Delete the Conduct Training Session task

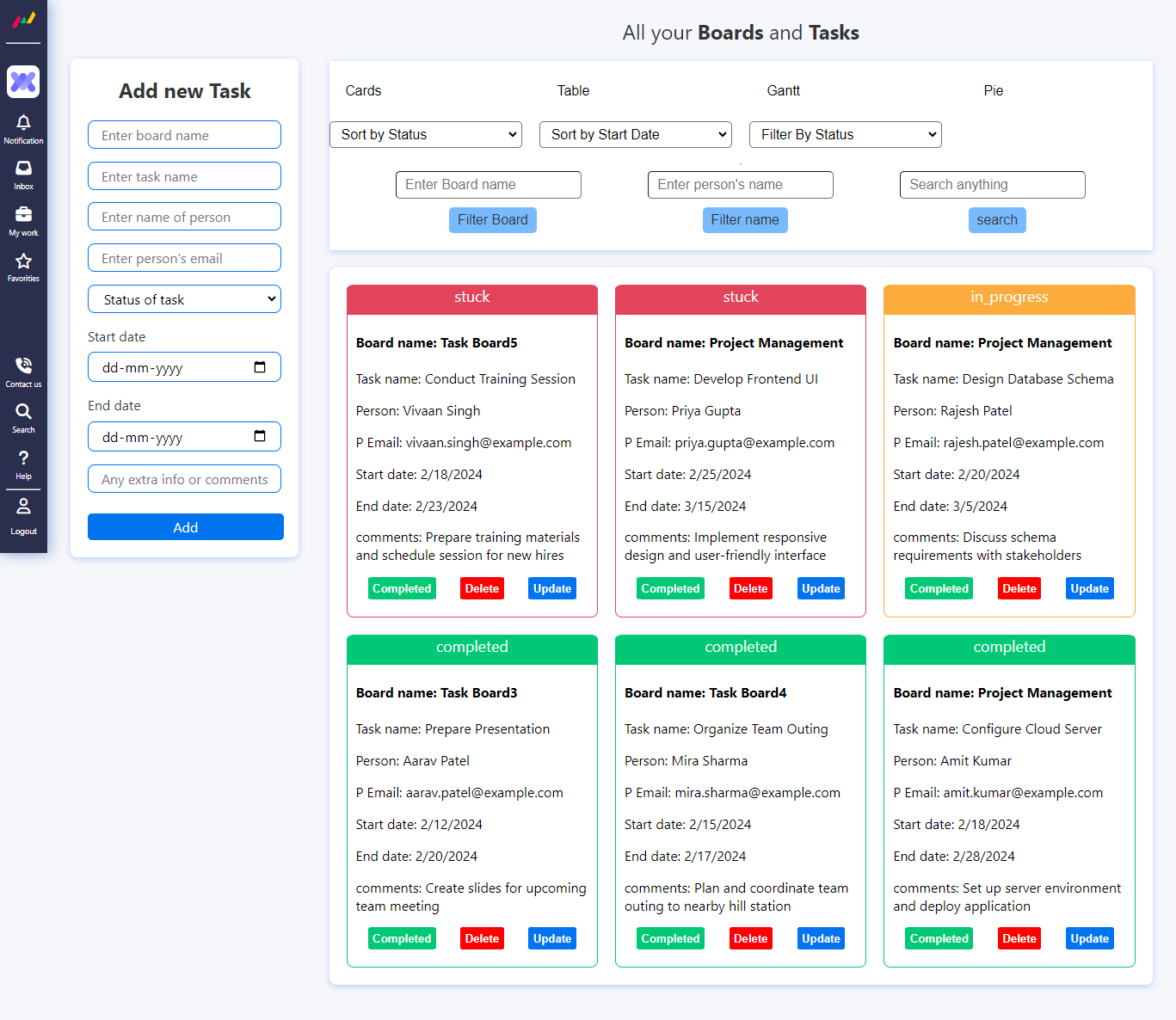tap(482, 588)
